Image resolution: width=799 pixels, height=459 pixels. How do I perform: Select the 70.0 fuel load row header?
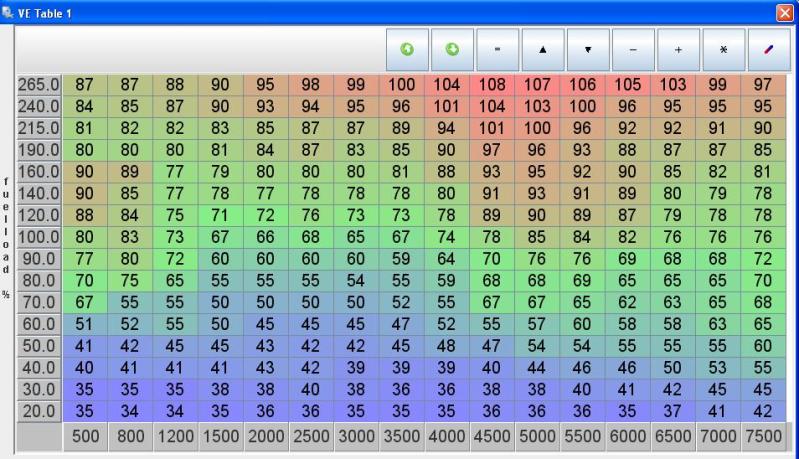39,303
